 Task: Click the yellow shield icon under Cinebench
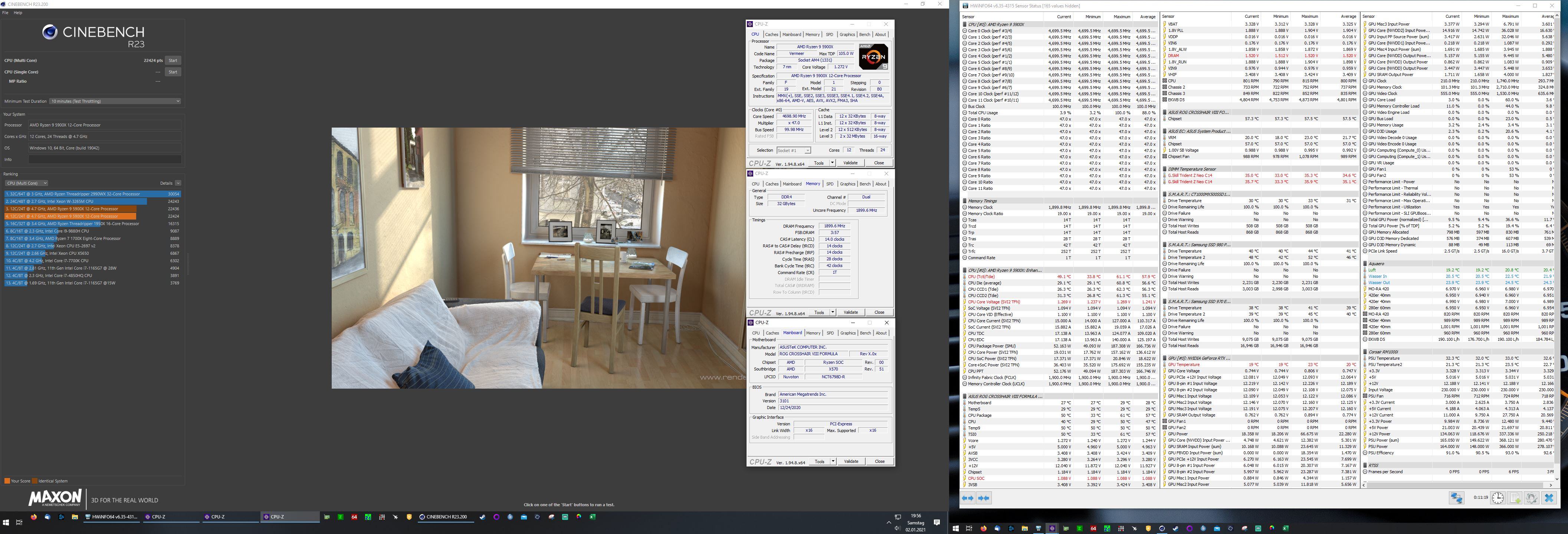pos(409,517)
